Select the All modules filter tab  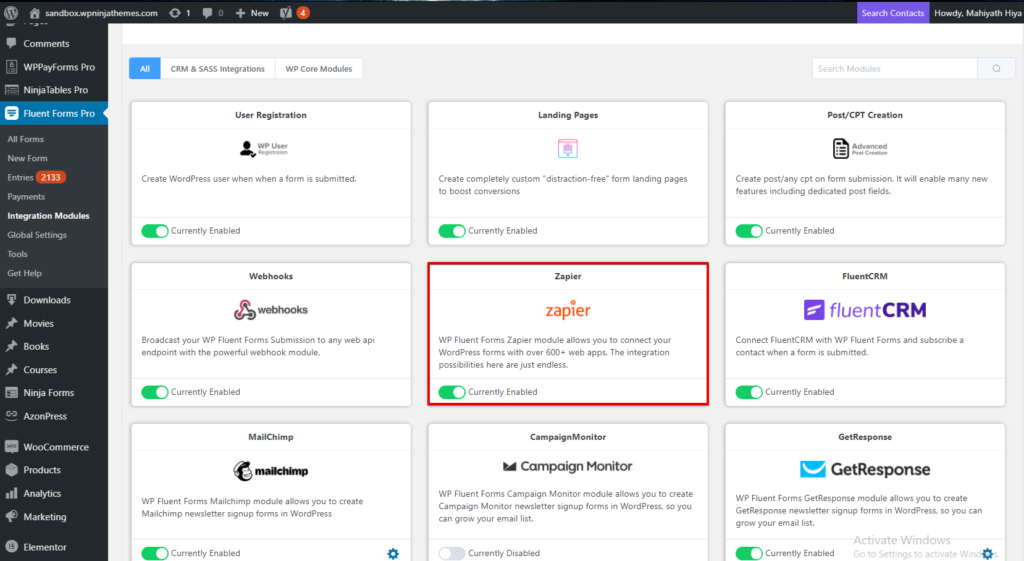[x=145, y=69]
